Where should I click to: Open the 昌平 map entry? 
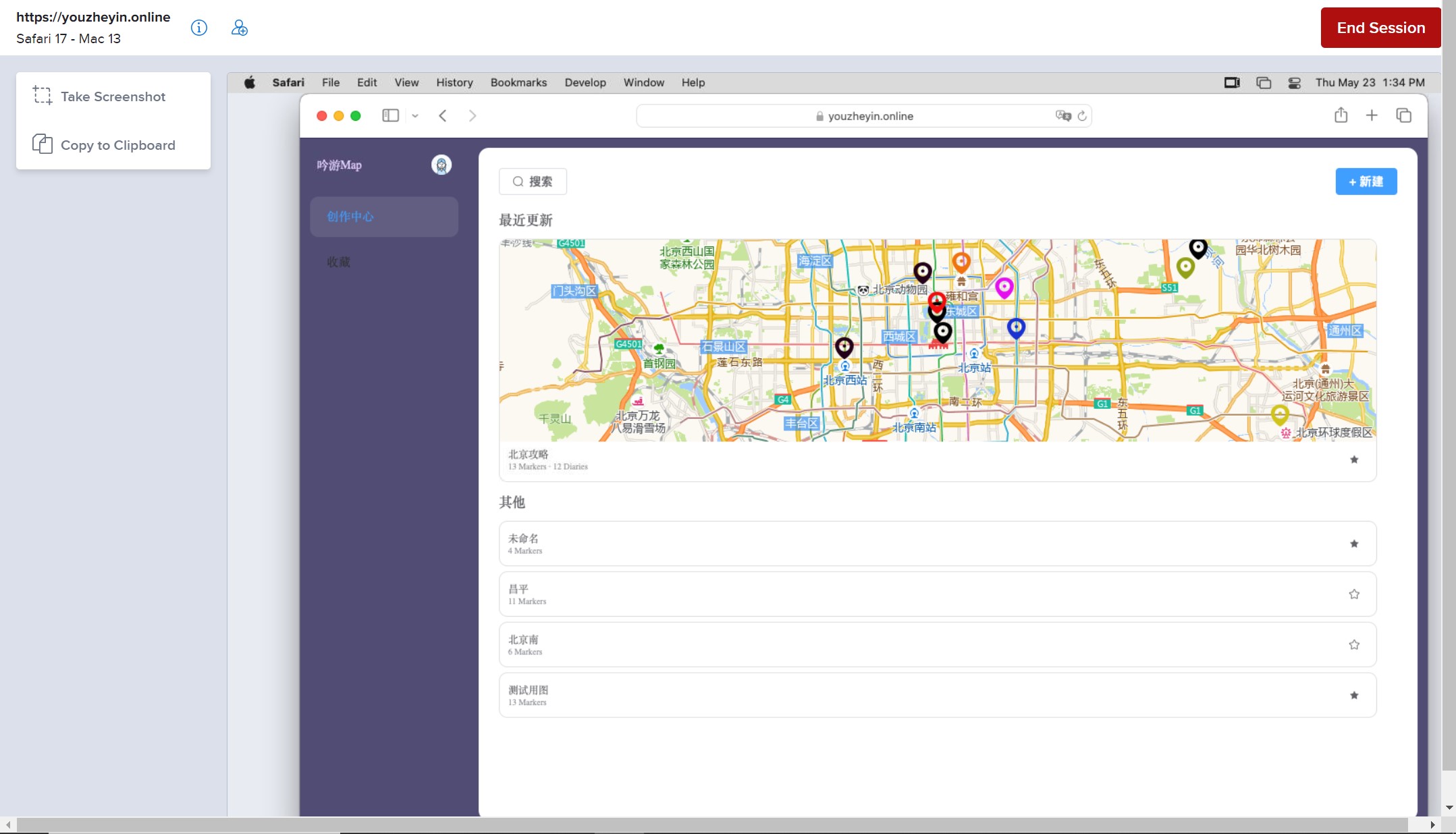938,594
